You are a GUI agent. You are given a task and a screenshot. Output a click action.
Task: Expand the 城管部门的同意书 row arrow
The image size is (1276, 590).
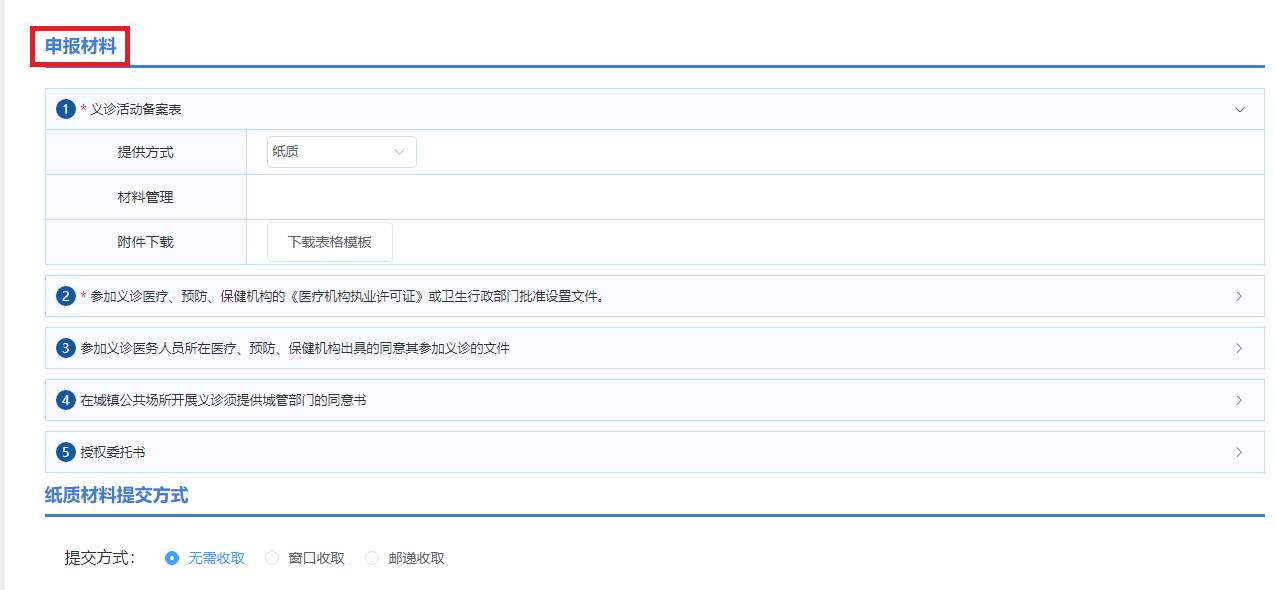tap(1239, 400)
